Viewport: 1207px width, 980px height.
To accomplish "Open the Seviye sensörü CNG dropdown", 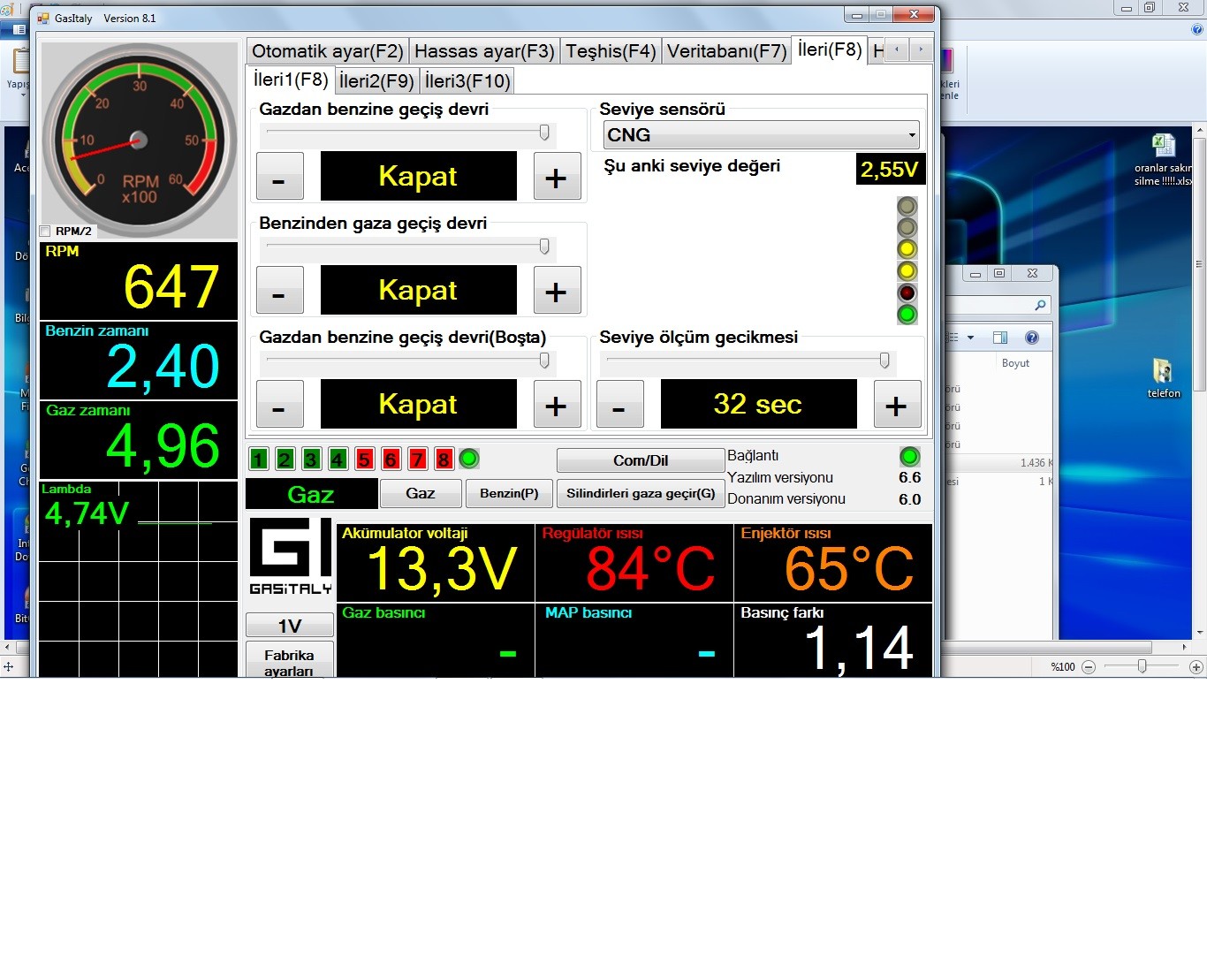I will pyautogui.click(x=761, y=135).
